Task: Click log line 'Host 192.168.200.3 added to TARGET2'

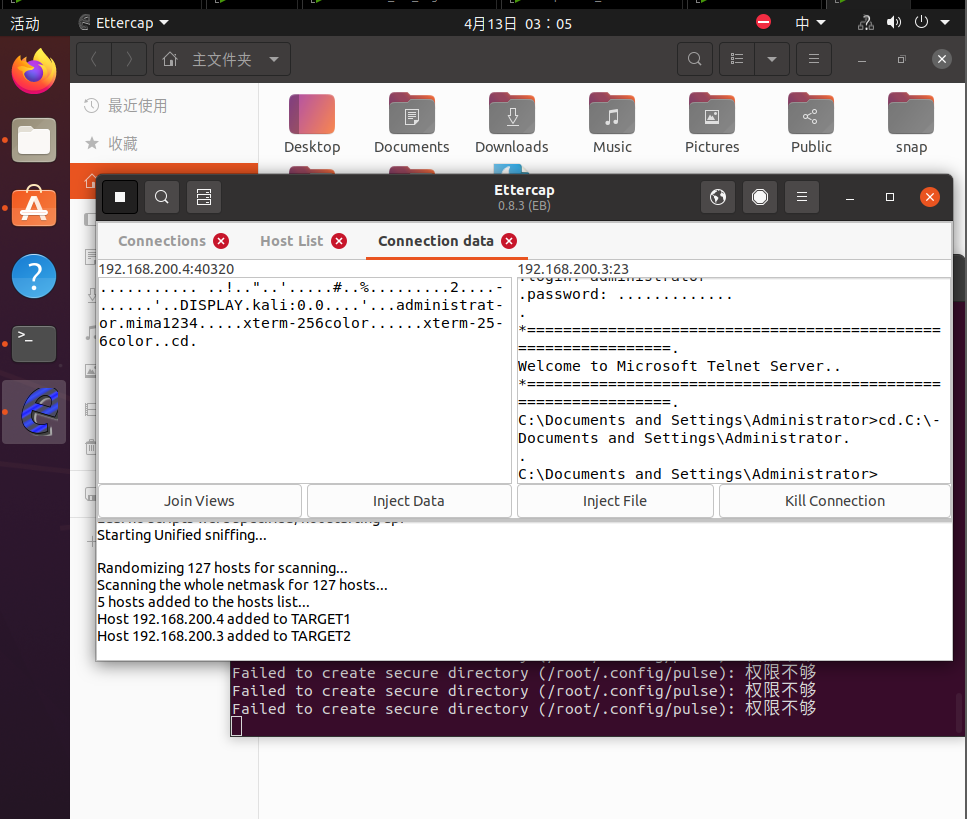Action: [224, 636]
